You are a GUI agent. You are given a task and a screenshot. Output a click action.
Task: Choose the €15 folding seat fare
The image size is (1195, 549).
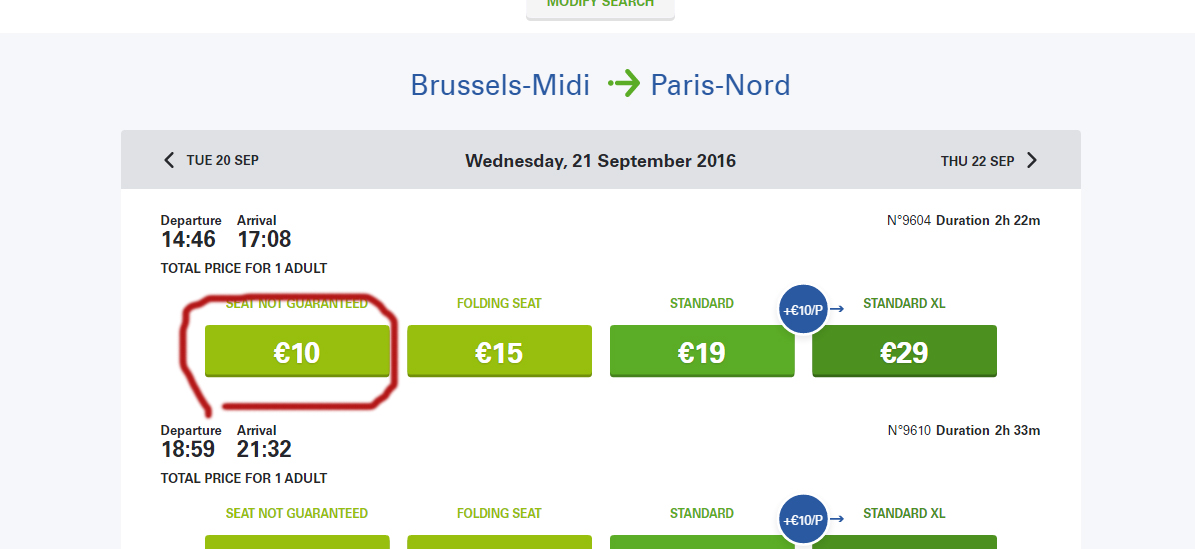click(x=499, y=352)
